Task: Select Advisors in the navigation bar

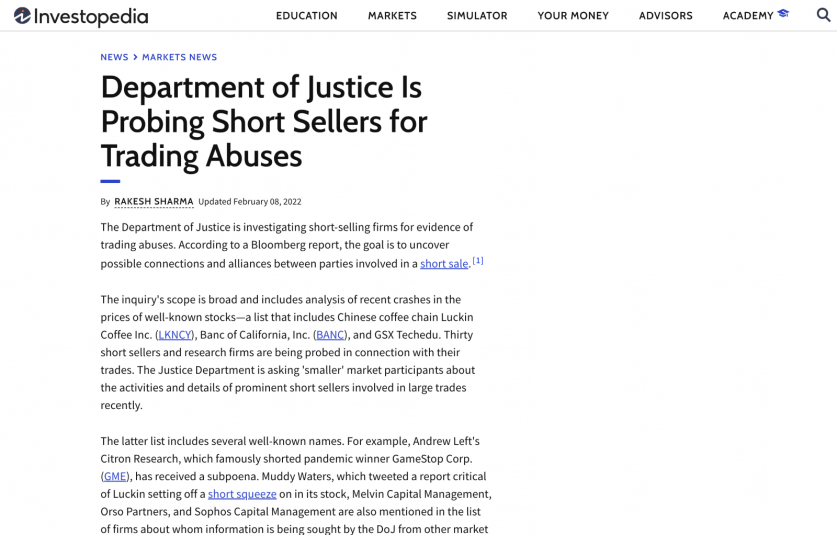Action: tap(665, 16)
